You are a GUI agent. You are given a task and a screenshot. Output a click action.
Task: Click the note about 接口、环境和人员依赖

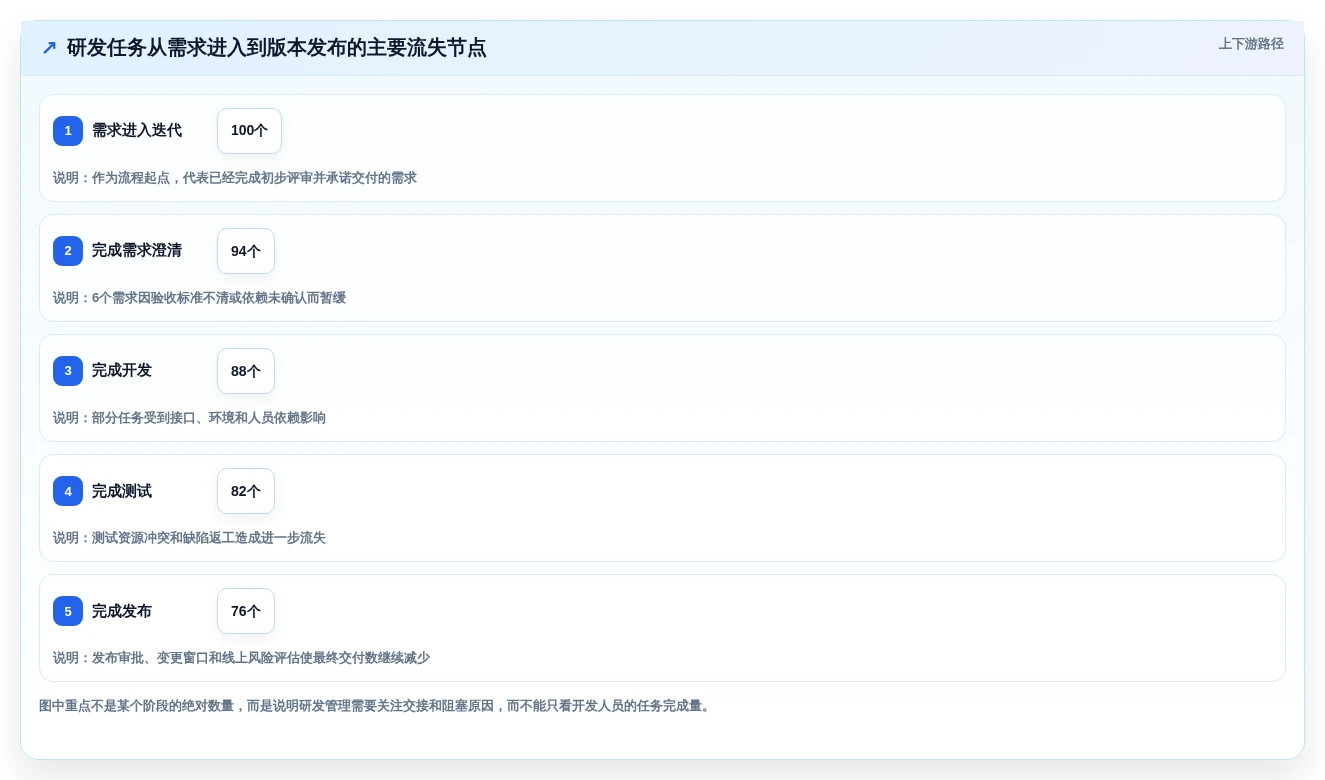[189, 418]
